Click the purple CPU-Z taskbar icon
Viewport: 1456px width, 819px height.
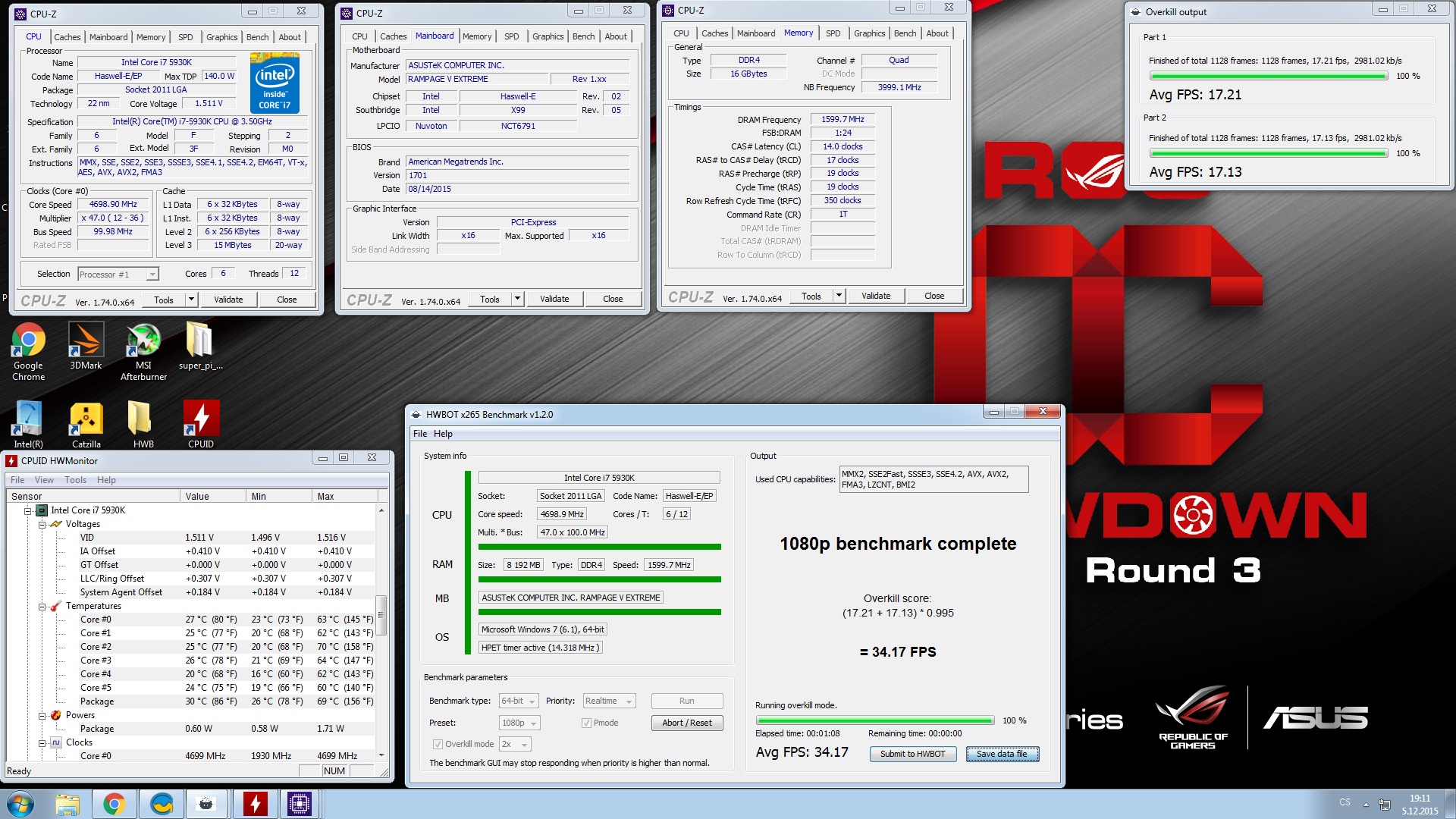tap(300, 804)
